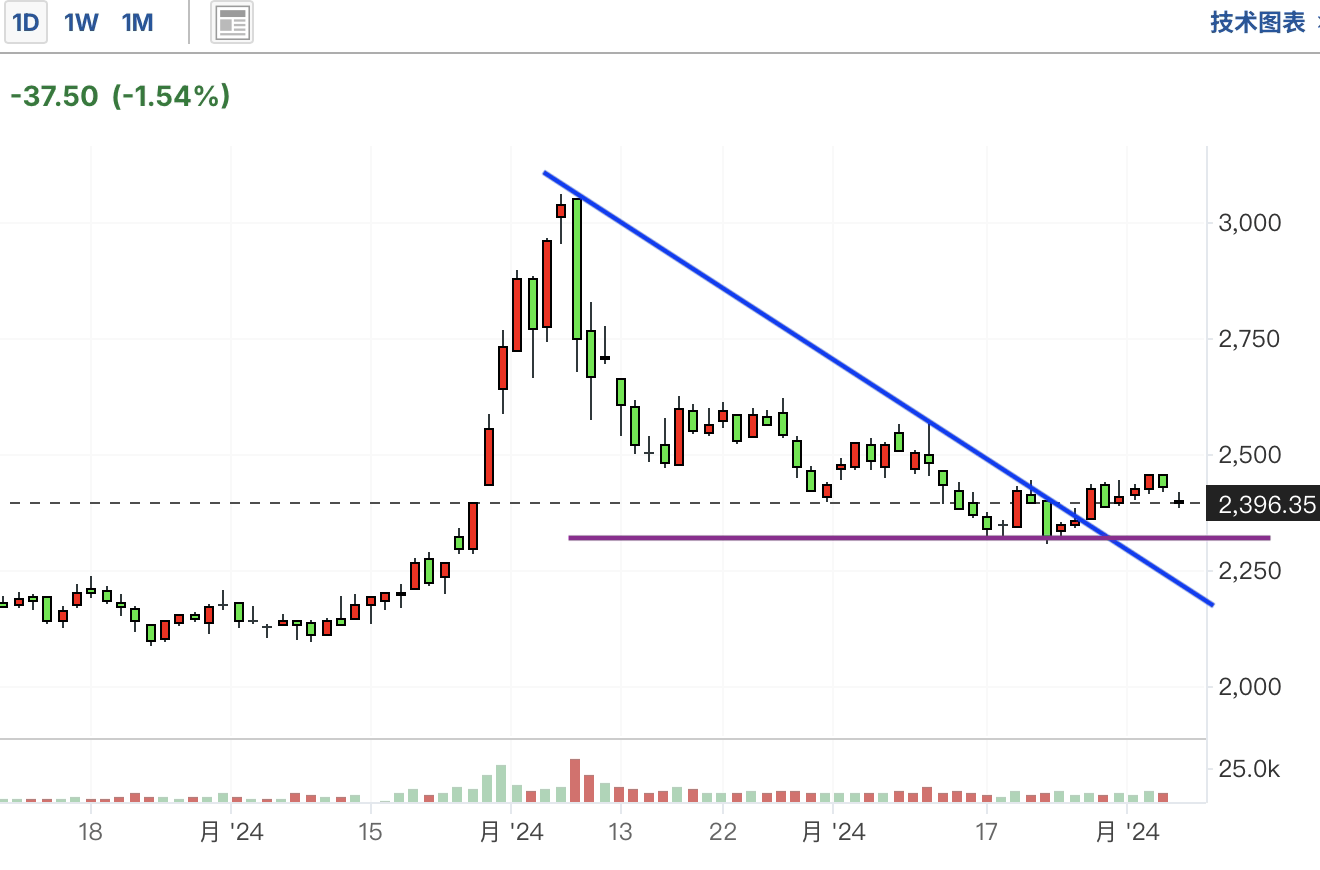
Task: Open the chart layout icon
Action: pos(232,23)
